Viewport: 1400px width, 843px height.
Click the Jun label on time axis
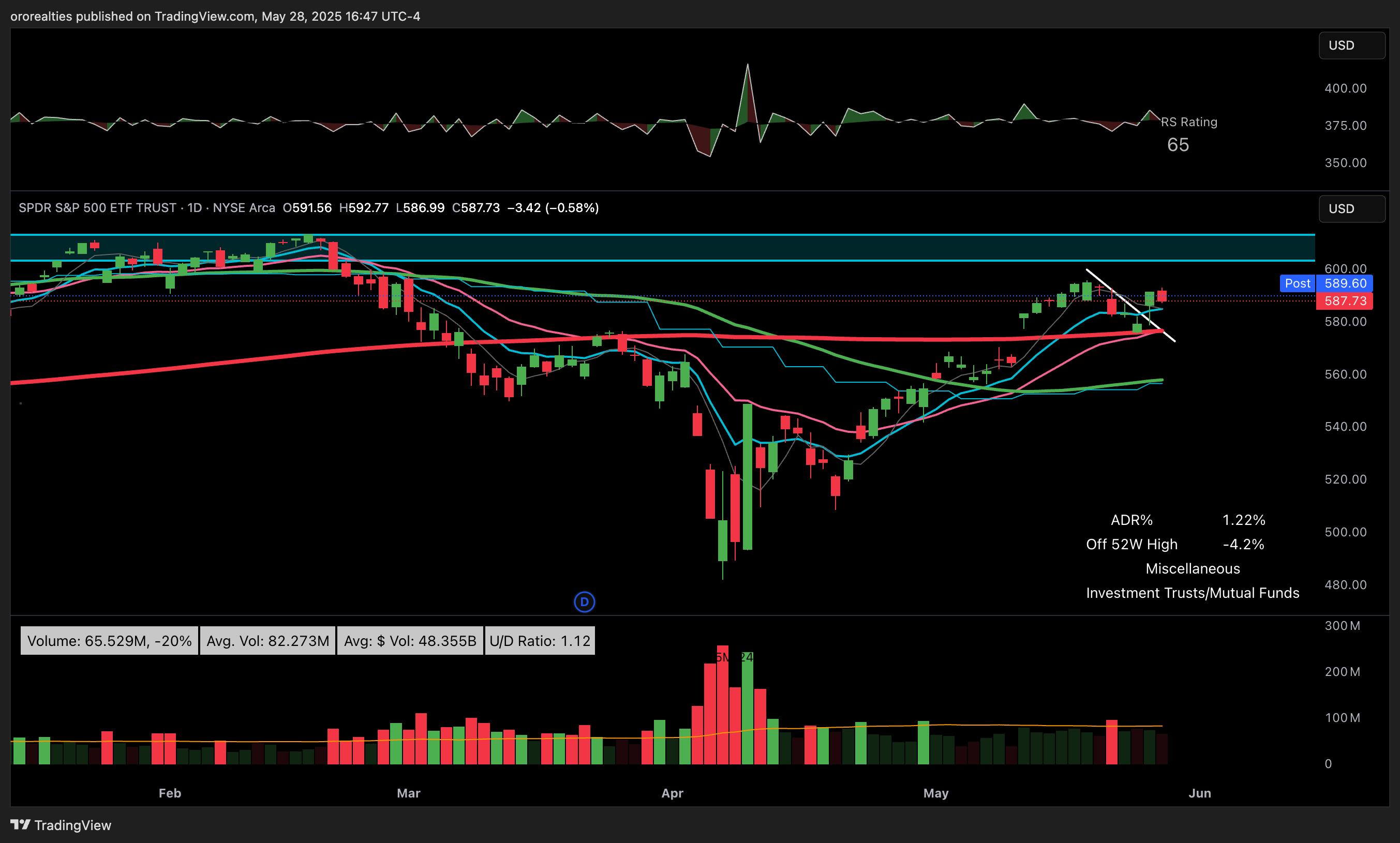click(1199, 793)
